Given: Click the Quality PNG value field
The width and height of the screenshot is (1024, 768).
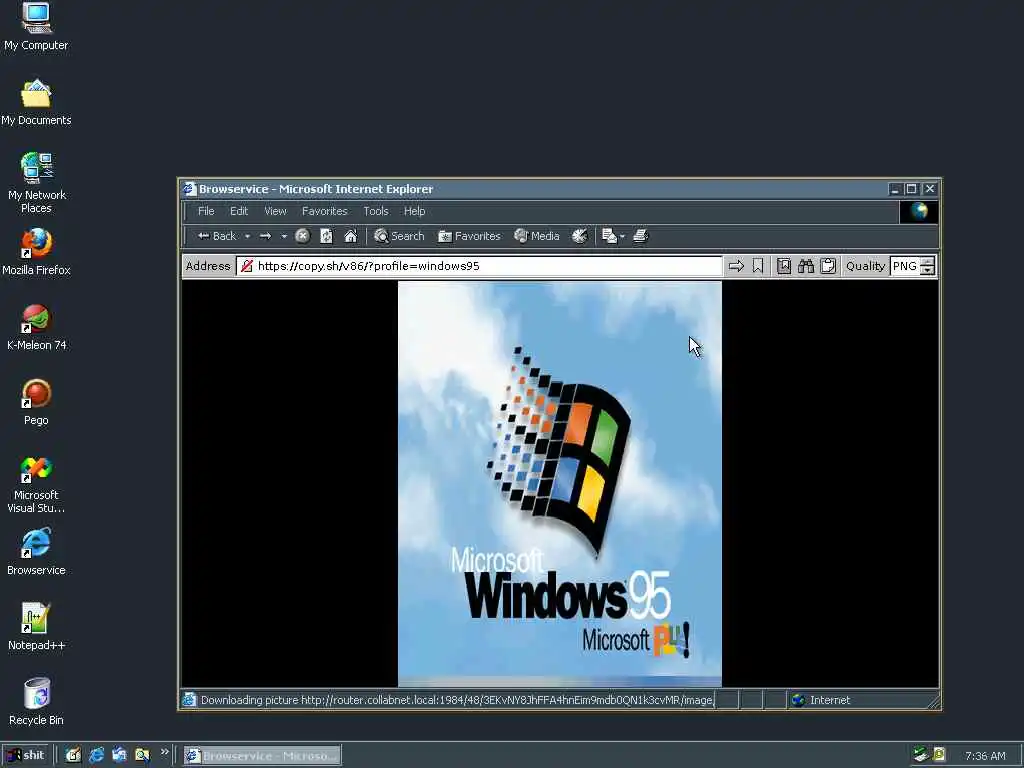Looking at the screenshot, I should point(905,266).
